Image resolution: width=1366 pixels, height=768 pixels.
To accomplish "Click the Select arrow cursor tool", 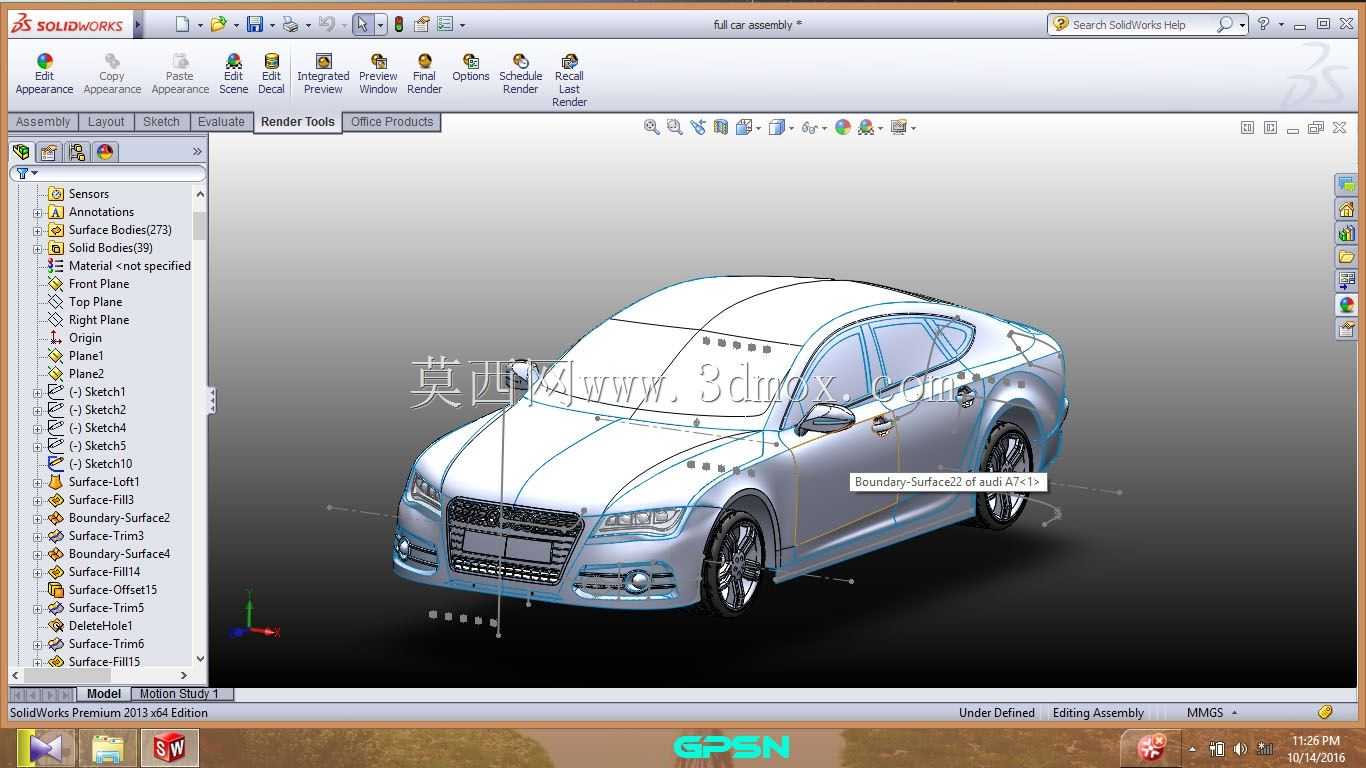I will (x=363, y=24).
